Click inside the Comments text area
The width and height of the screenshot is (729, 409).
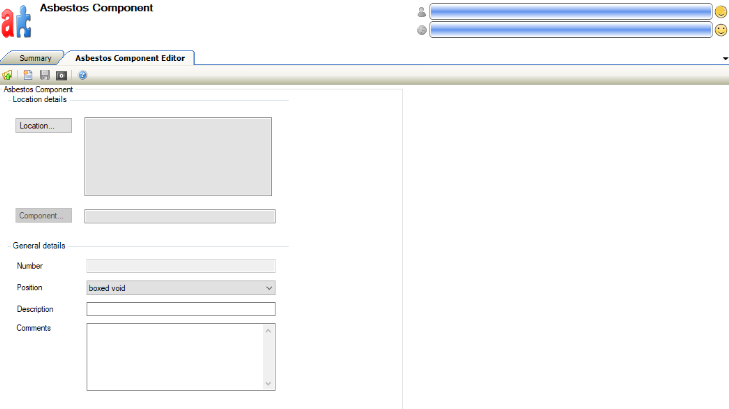(174, 356)
